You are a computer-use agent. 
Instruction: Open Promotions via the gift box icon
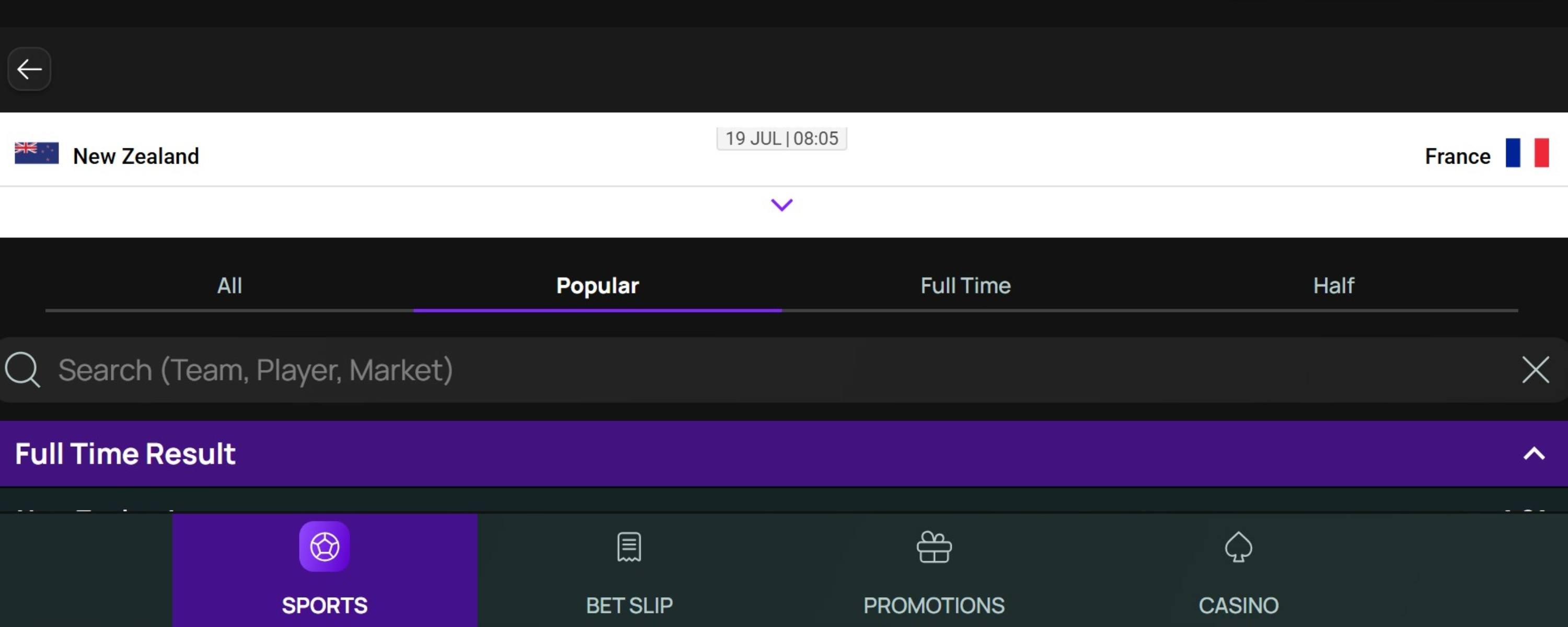(933, 547)
